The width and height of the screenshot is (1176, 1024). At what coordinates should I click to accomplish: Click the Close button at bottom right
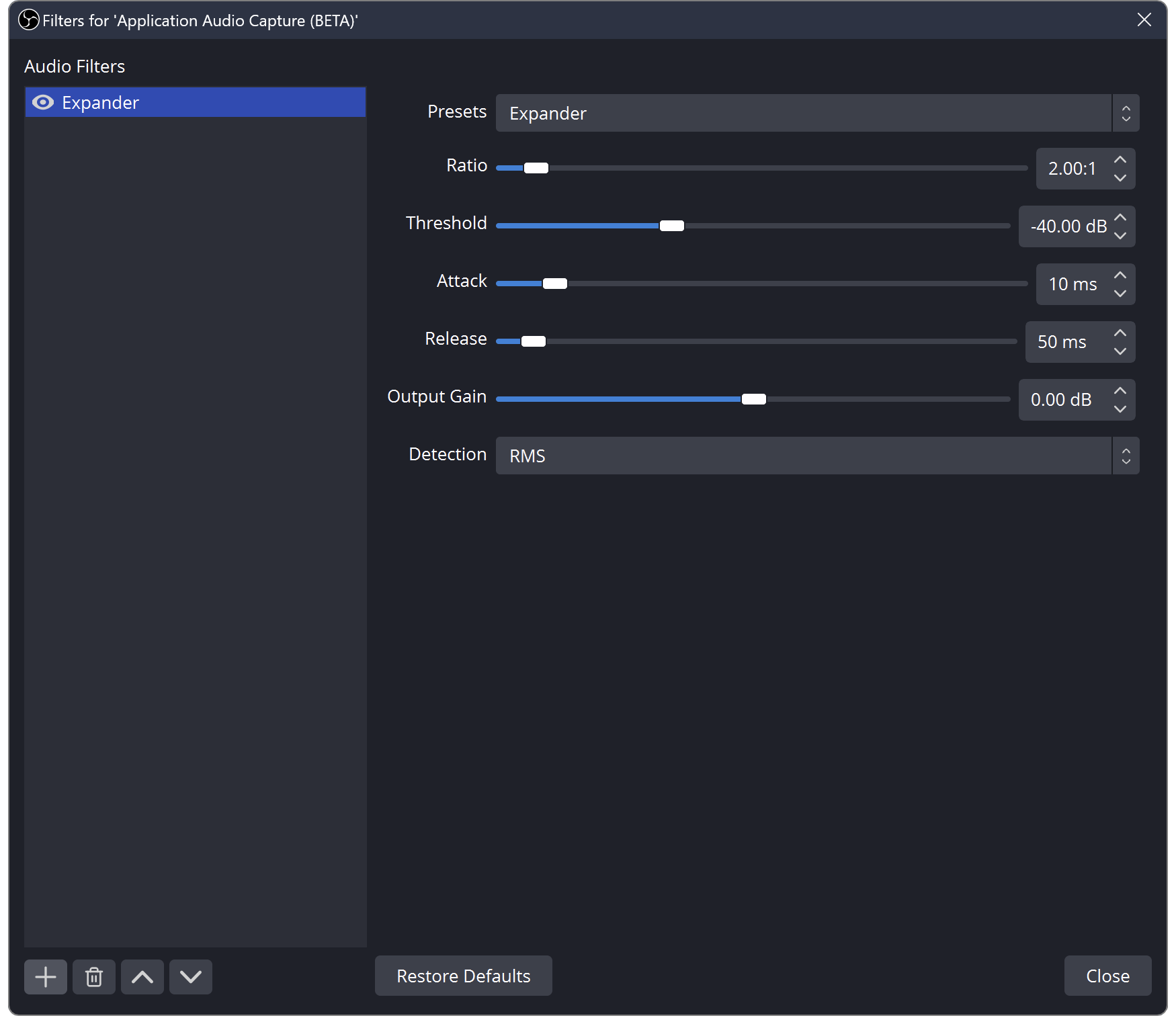point(1107,976)
